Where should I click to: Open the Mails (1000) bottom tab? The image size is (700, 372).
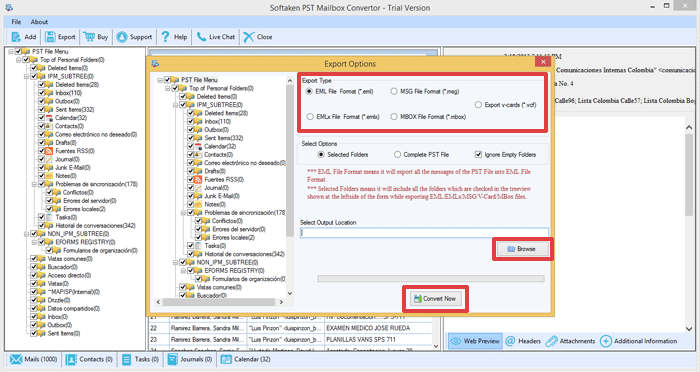[33, 359]
